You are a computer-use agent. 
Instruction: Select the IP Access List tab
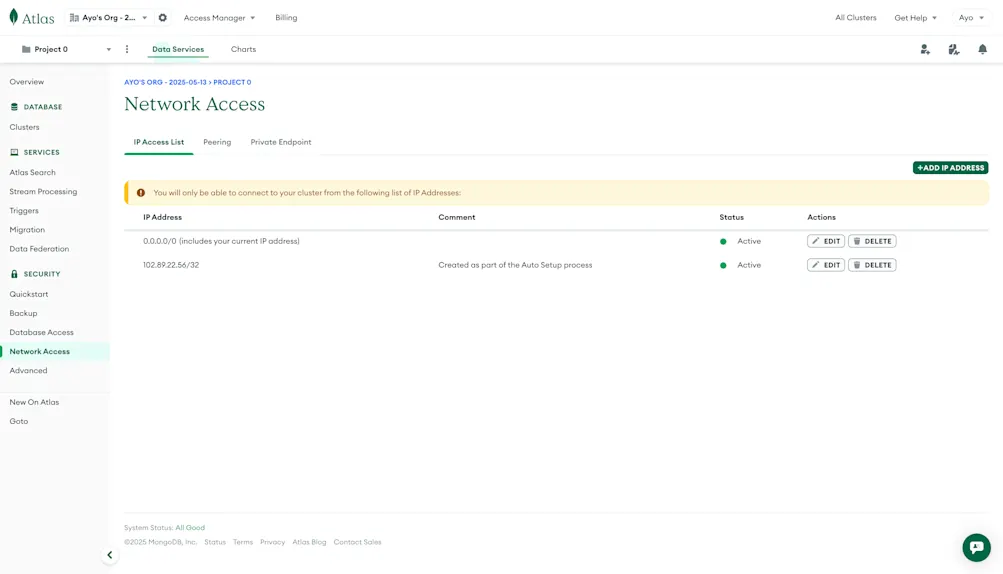159,142
